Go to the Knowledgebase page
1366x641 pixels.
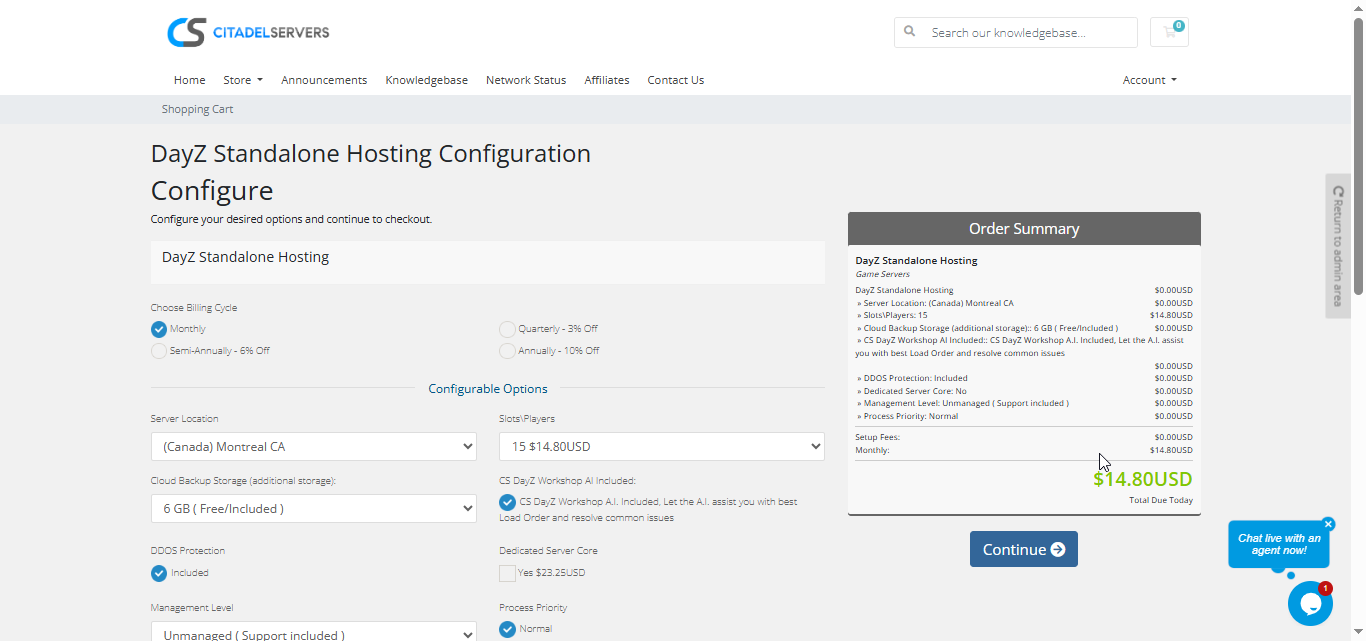(x=426, y=79)
